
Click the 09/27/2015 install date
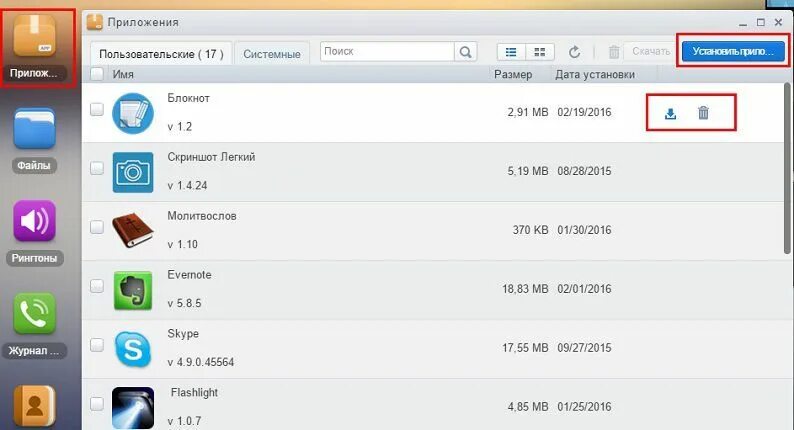click(x=584, y=348)
